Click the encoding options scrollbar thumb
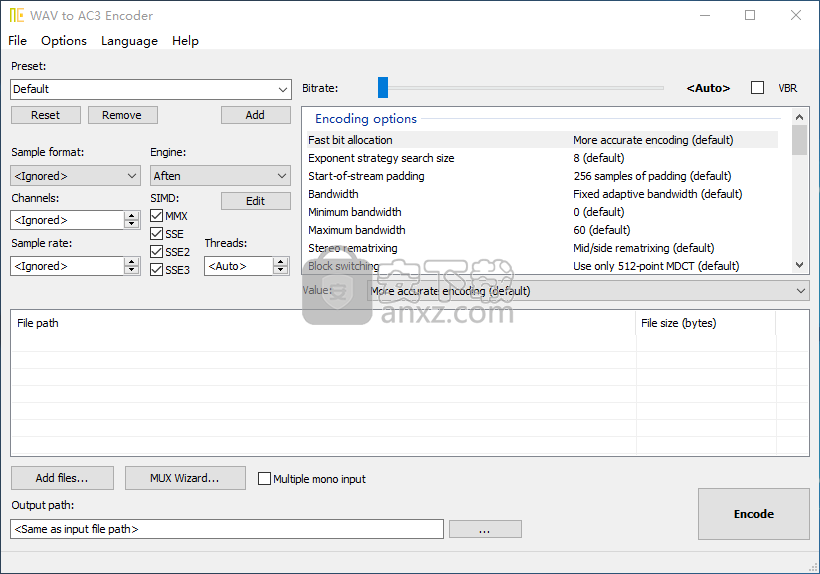This screenshot has width=820, height=574. click(x=799, y=140)
